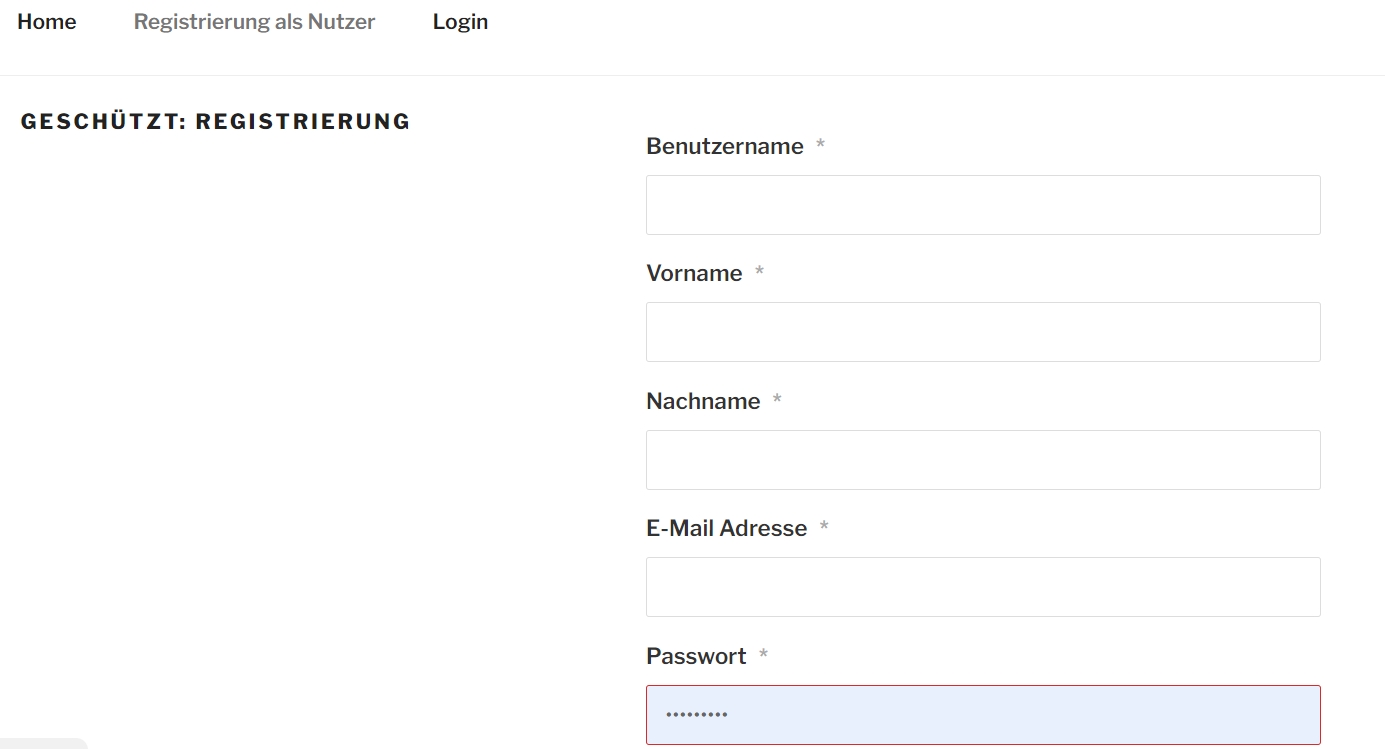Viewport: 1385px width, 749px height.
Task: Click the Nachname label text
Action: [x=703, y=401]
